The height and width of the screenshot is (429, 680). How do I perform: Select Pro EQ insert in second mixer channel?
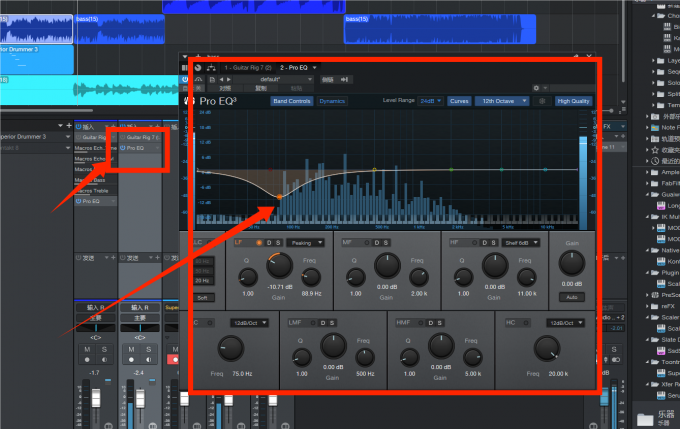point(140,148)
